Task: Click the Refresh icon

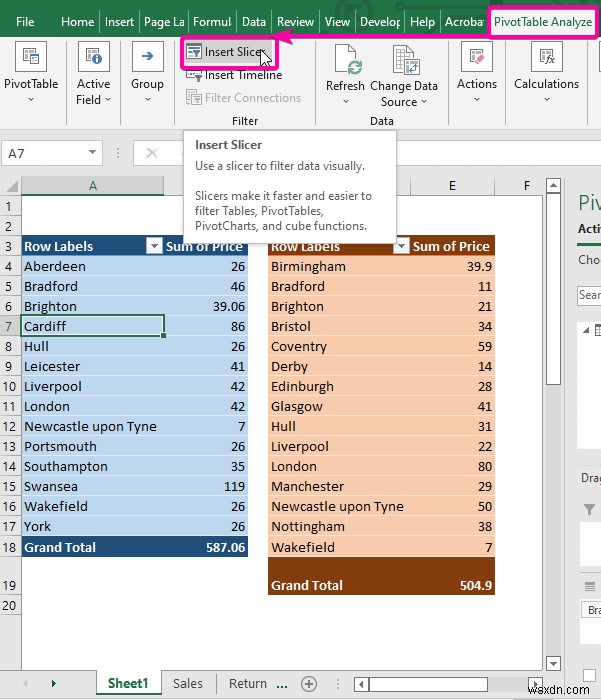Action: pos(346,59)
